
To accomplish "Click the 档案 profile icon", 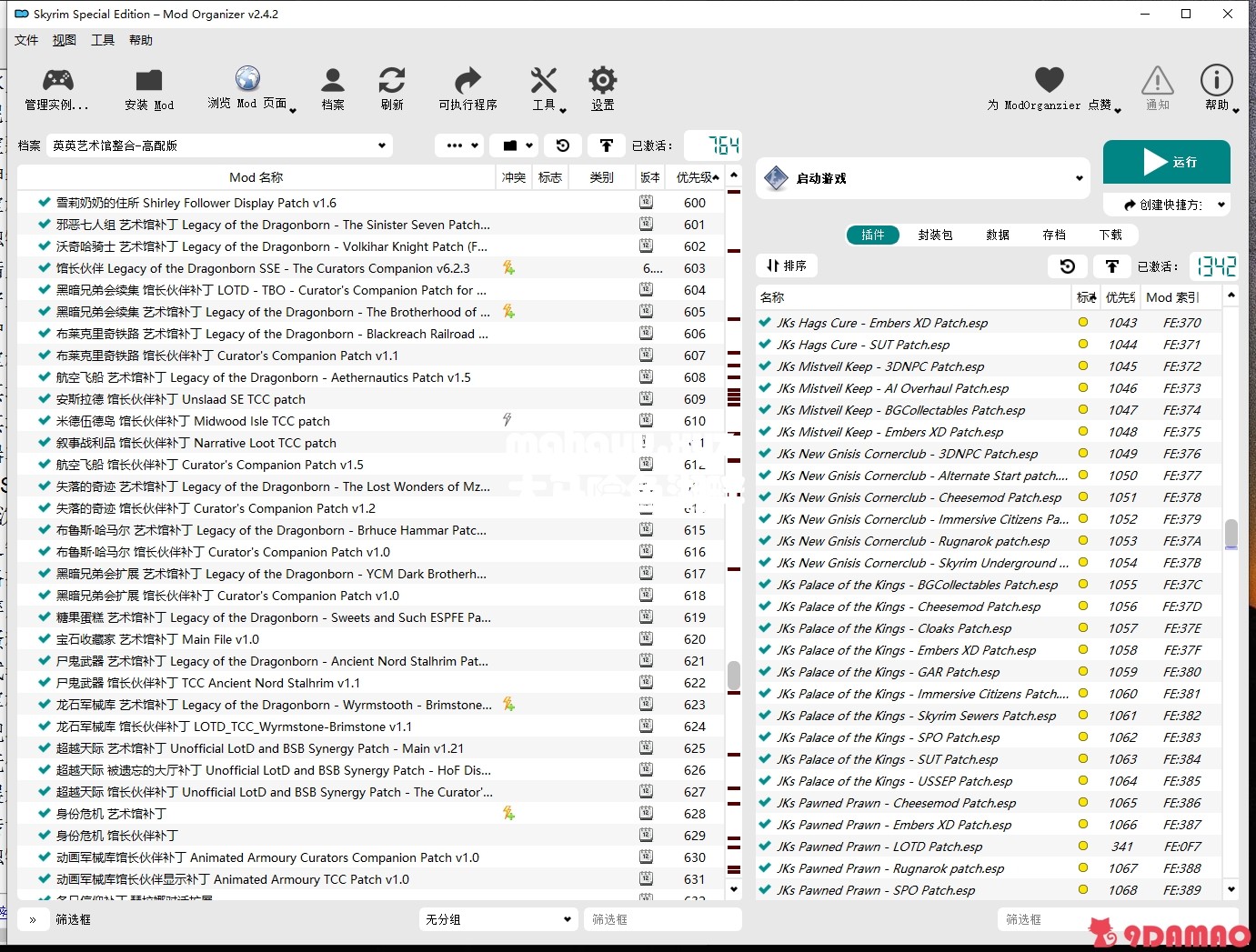I will [333, 81].
